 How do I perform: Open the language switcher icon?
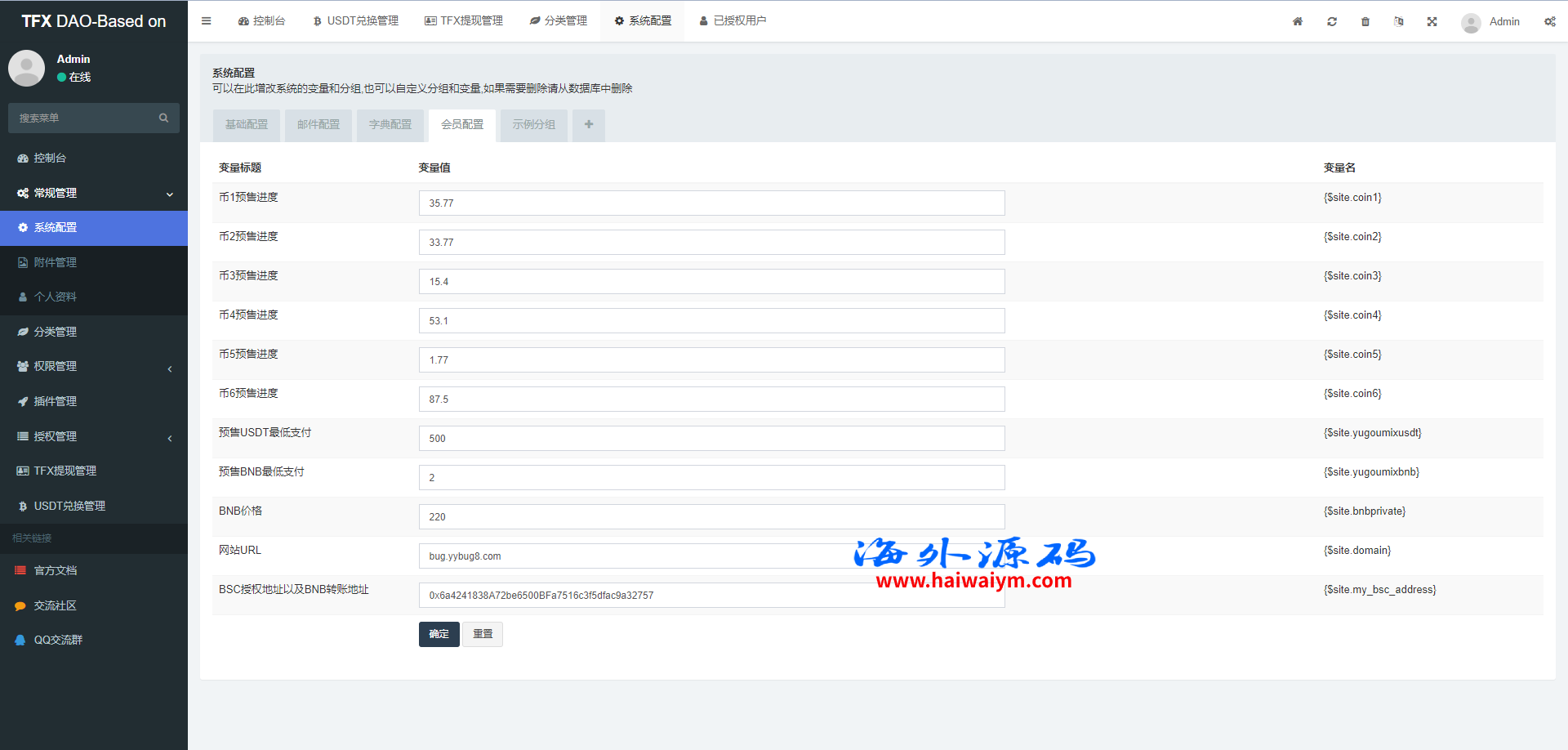click(x=1399, y=22)
